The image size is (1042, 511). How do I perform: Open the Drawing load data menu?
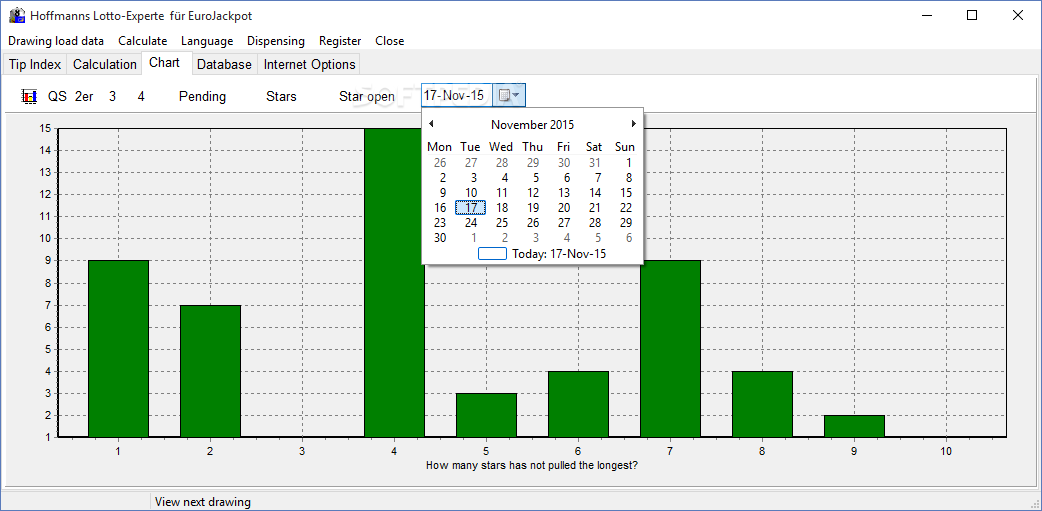[56, 41]
